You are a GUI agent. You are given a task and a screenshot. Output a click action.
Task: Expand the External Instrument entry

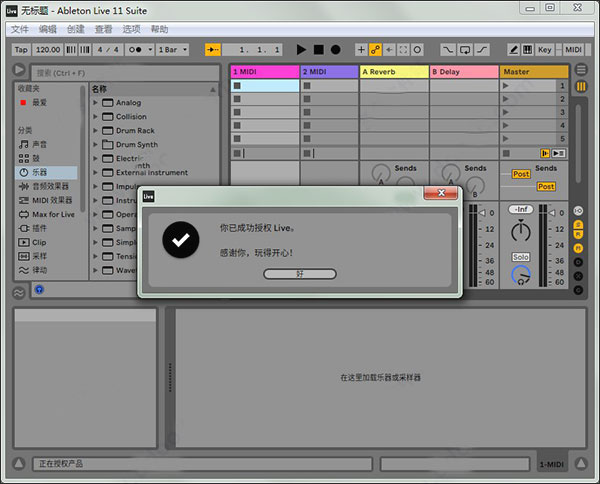pos(95,173)
